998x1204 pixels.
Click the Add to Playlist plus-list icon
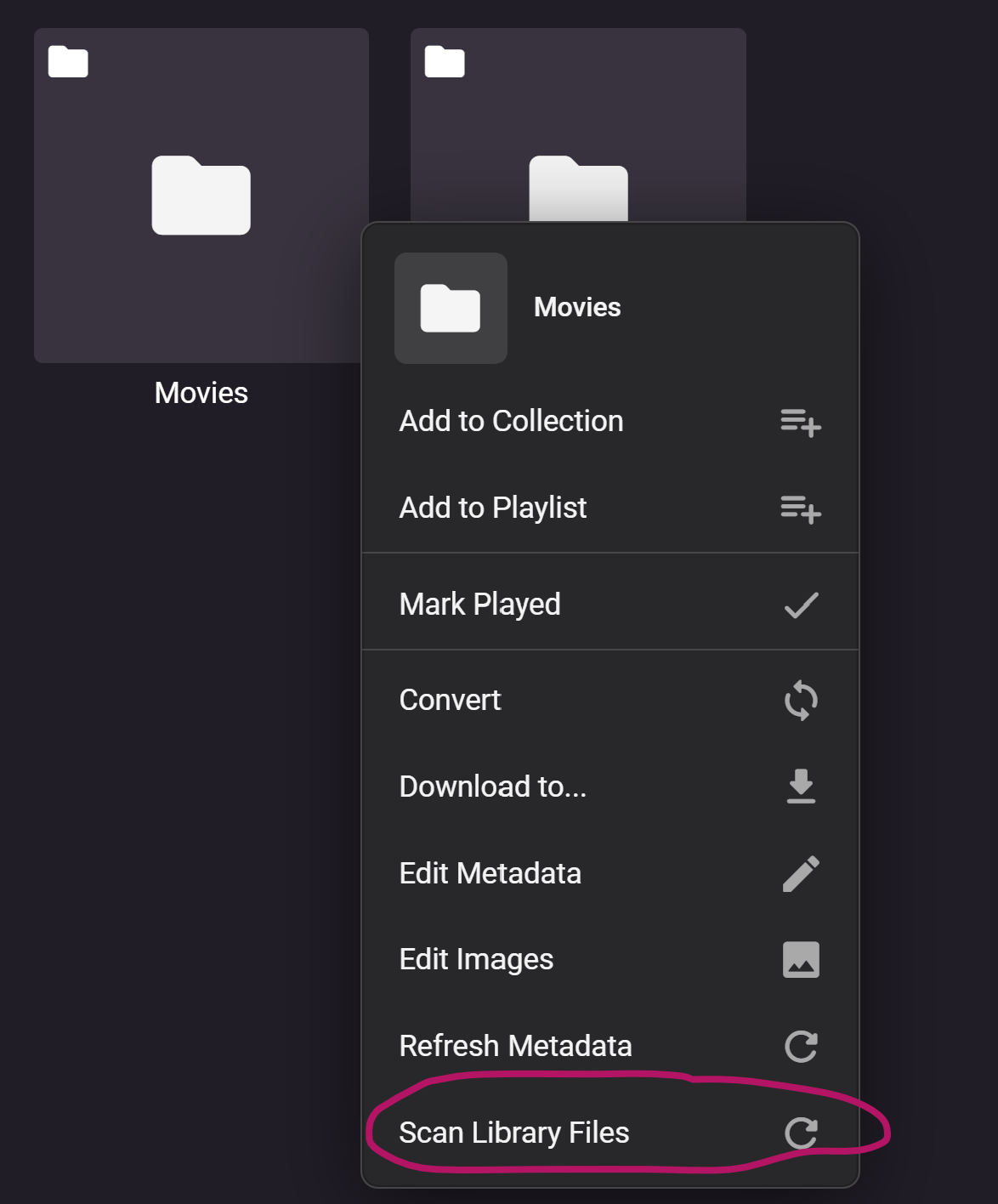801,509
